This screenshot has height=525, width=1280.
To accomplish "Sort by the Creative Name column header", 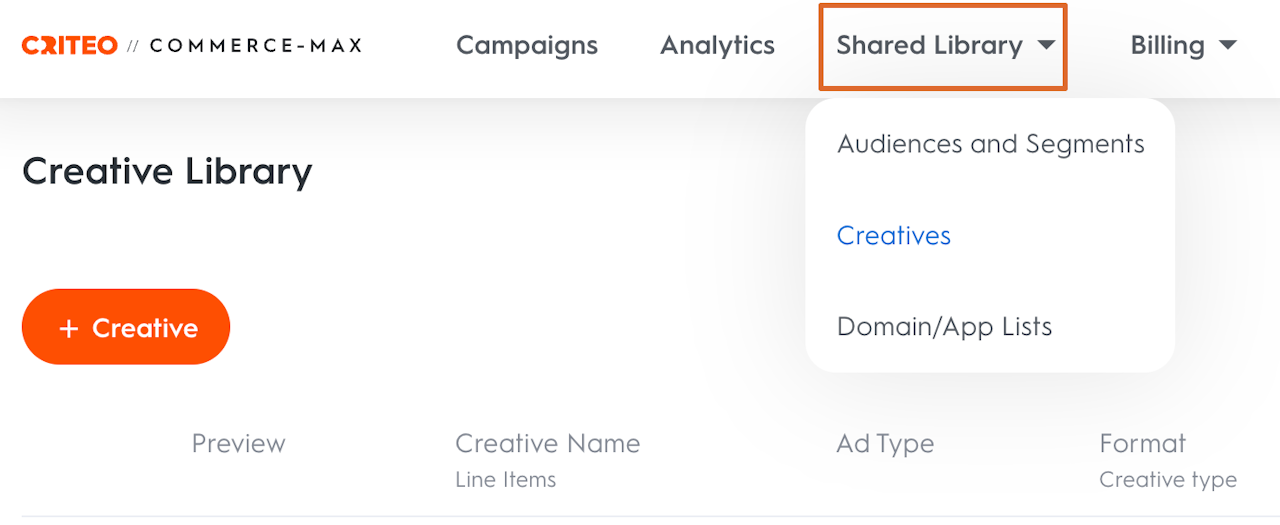I will click(547, 443).
